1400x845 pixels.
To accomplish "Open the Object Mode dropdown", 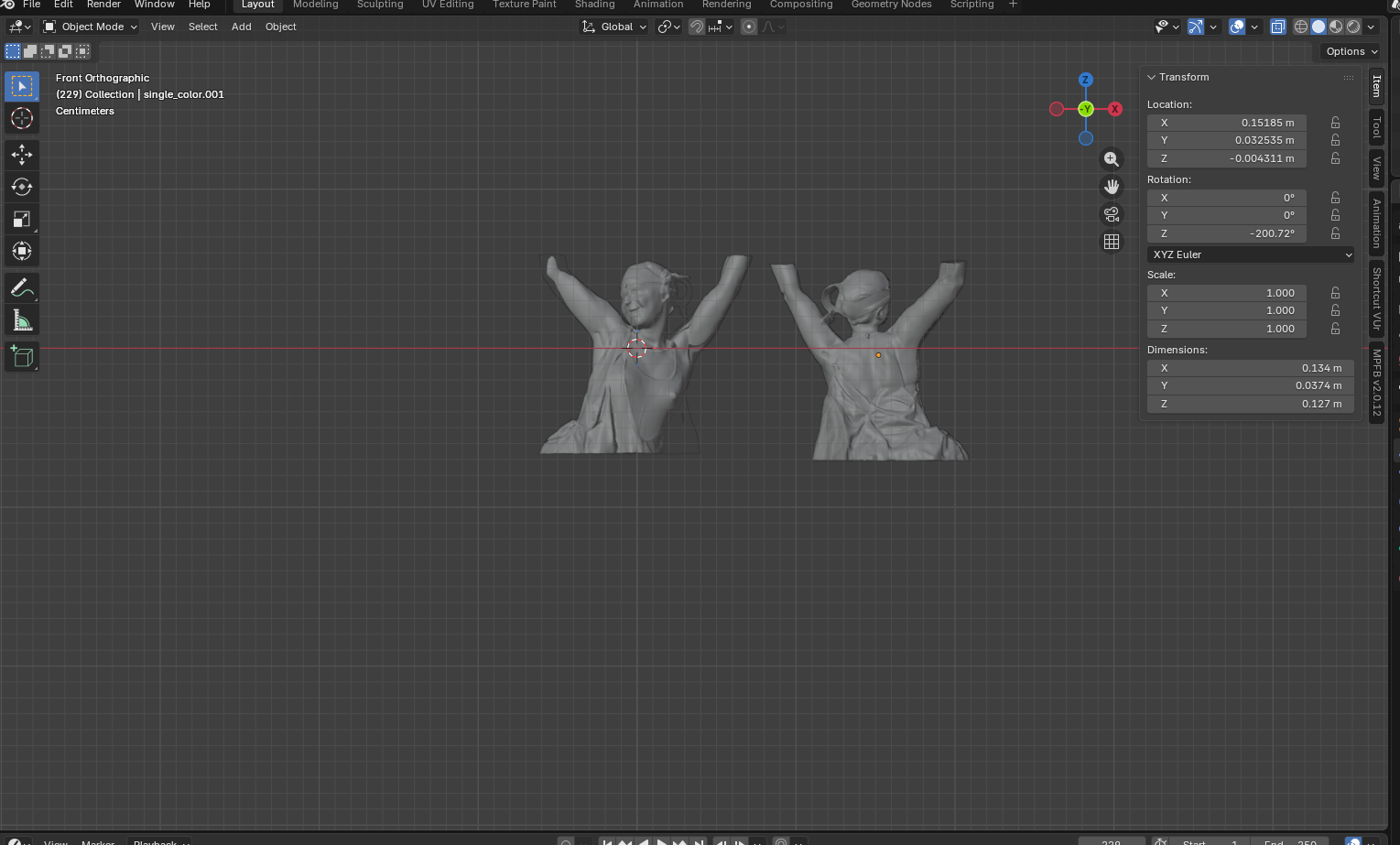I will click(91, 27).
